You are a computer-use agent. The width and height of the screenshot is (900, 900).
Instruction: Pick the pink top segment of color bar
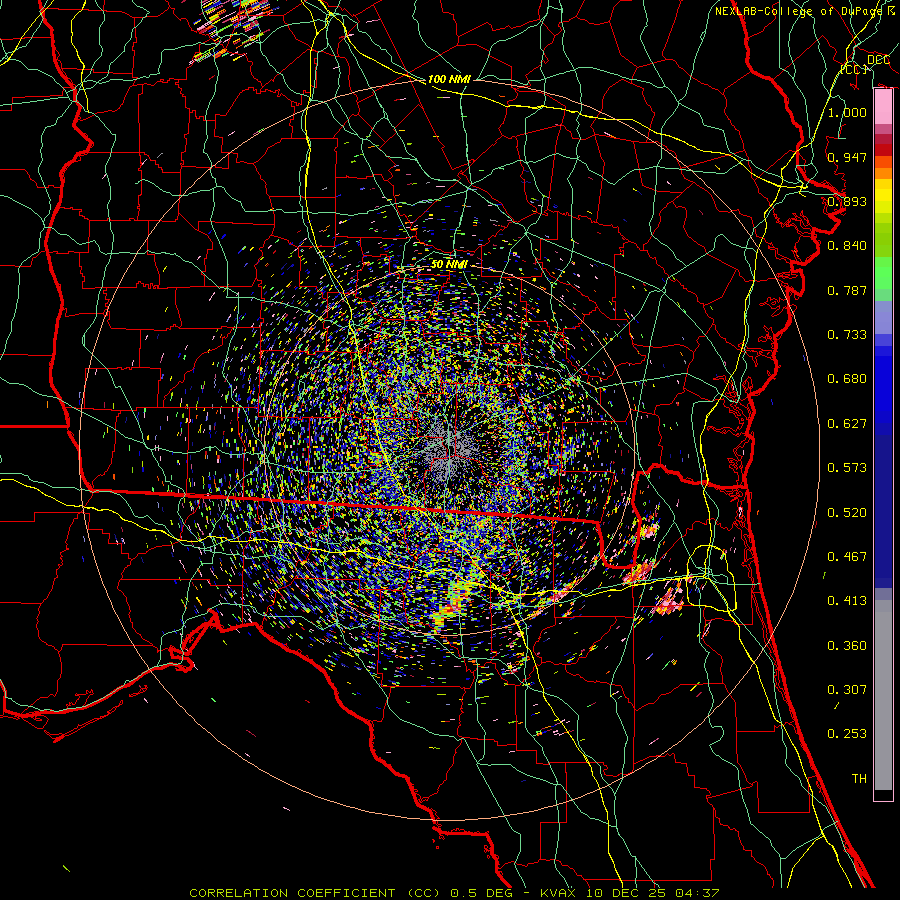[883, 107]
